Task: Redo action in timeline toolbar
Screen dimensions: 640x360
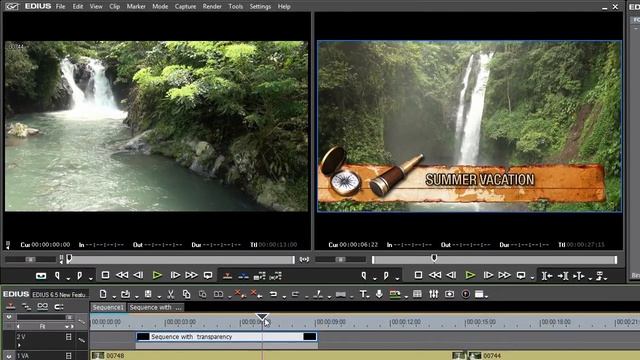Action: 296,294
